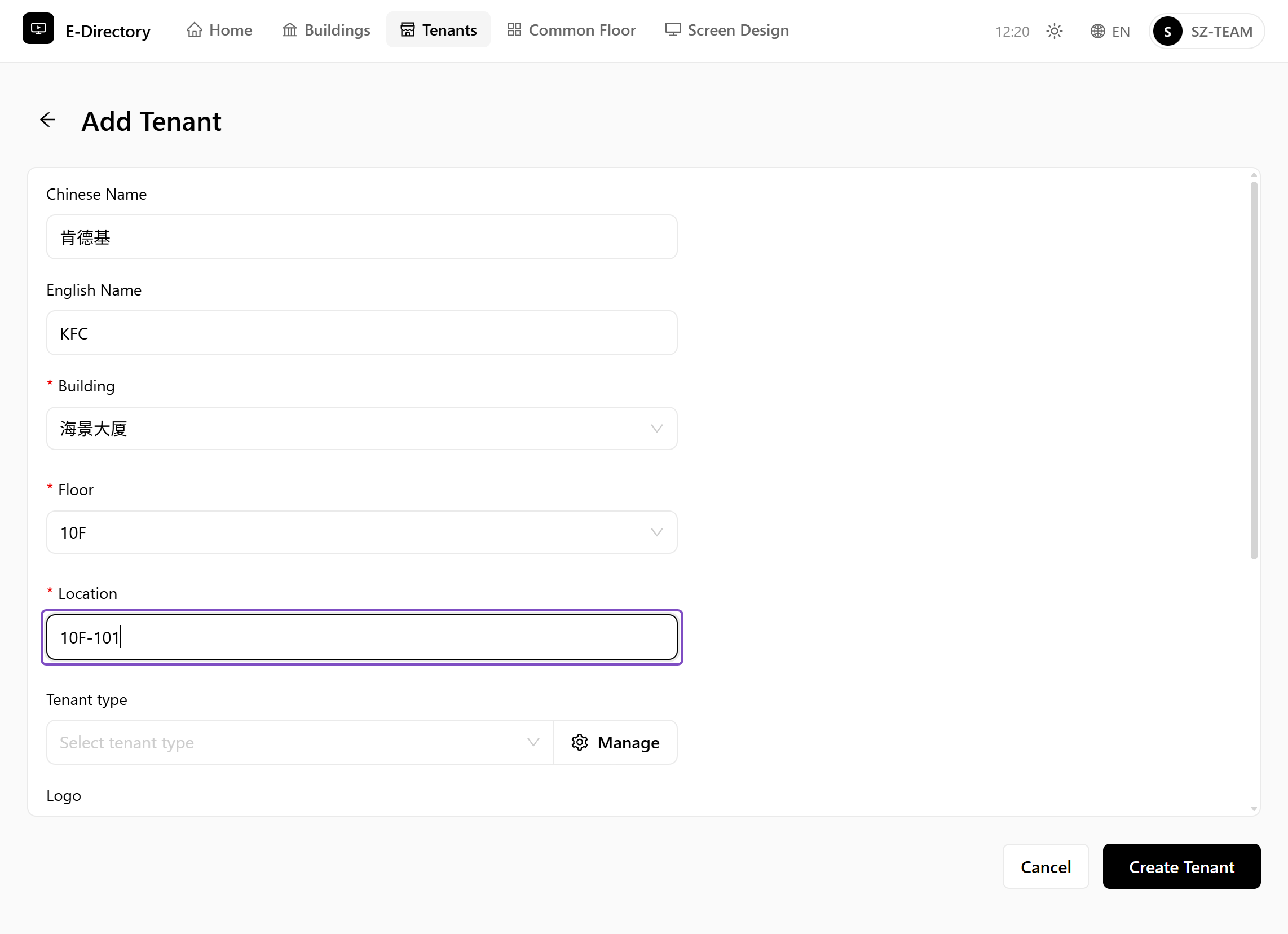The height and width of the screenshot is (934, 1288).
Task: Click the form's vertical scrollbar
Action: point(1254,371)
